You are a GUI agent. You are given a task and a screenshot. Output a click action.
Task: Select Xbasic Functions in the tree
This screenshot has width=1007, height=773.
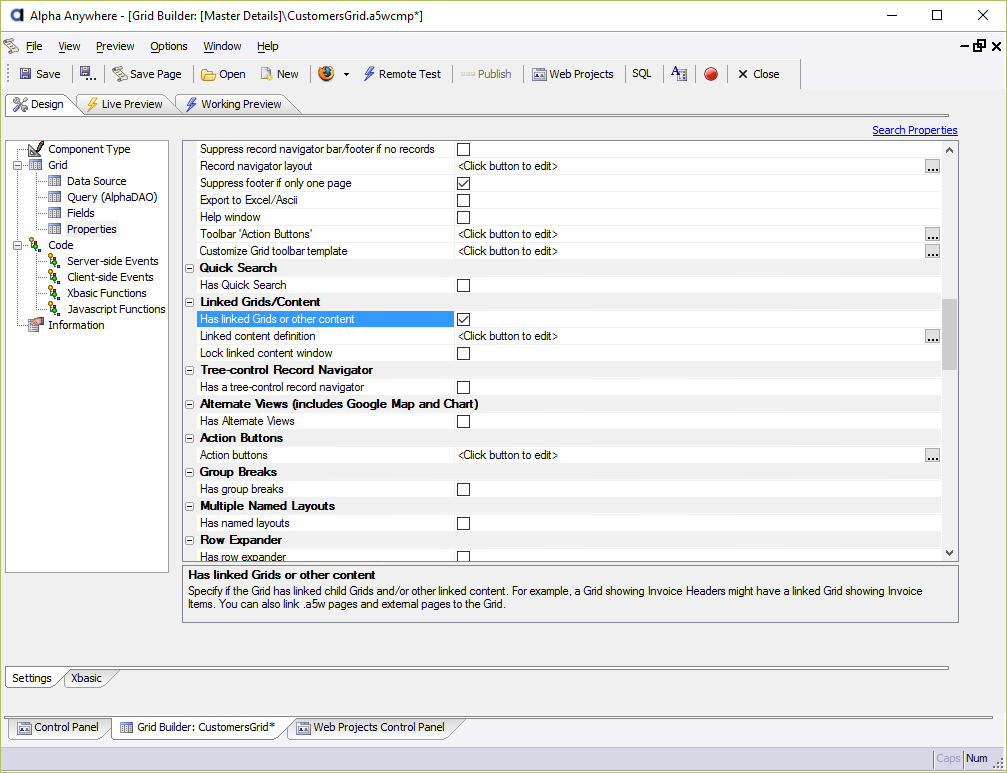pyautogui.click(x=107, y=293)
